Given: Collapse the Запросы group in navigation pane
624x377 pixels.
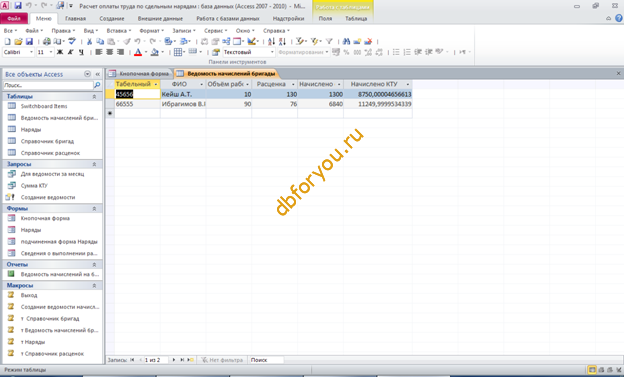Looking at the screenshot, I should coord(94,164).
